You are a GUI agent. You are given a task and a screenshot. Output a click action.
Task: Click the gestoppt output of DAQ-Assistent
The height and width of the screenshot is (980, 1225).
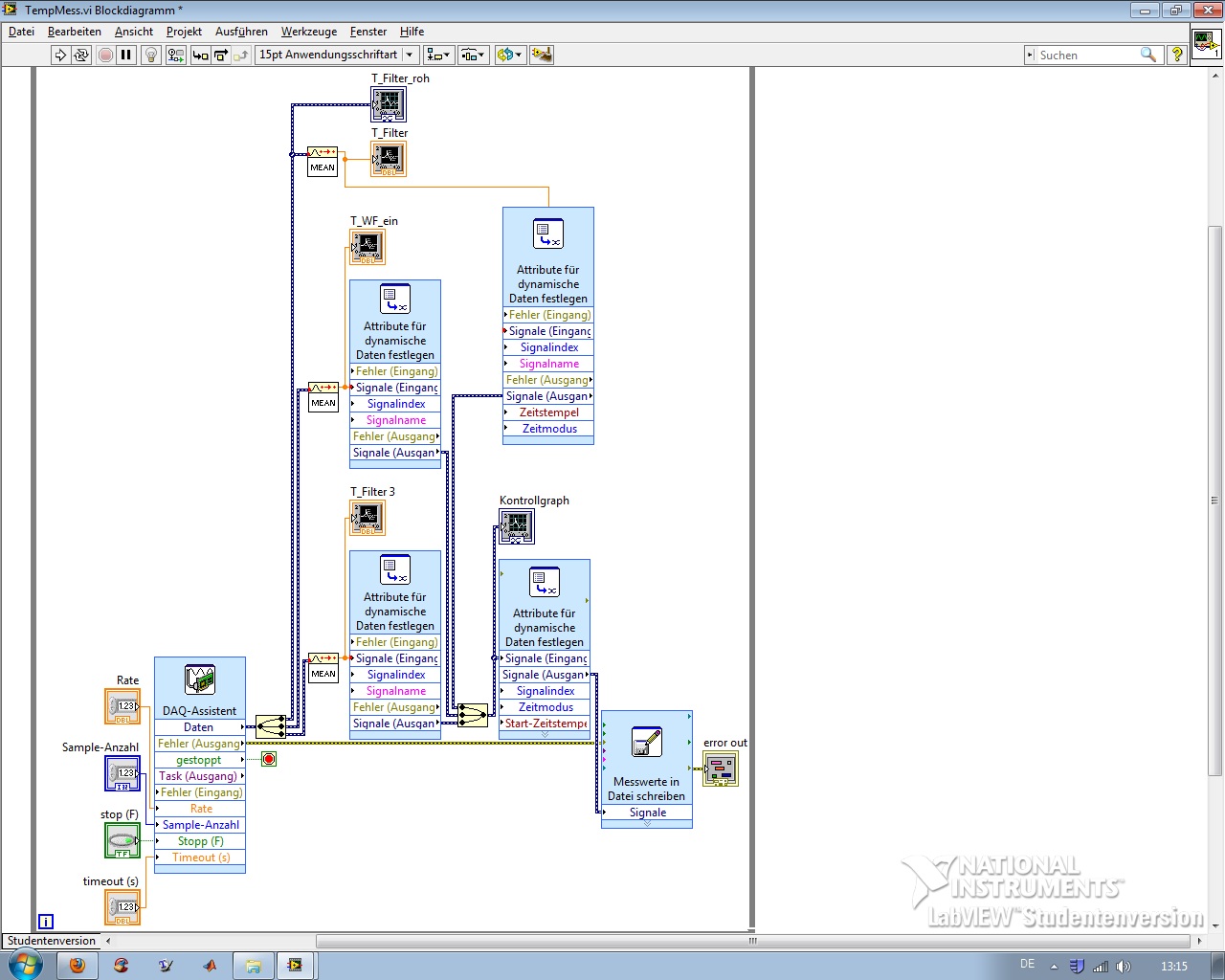coord(200,760)
